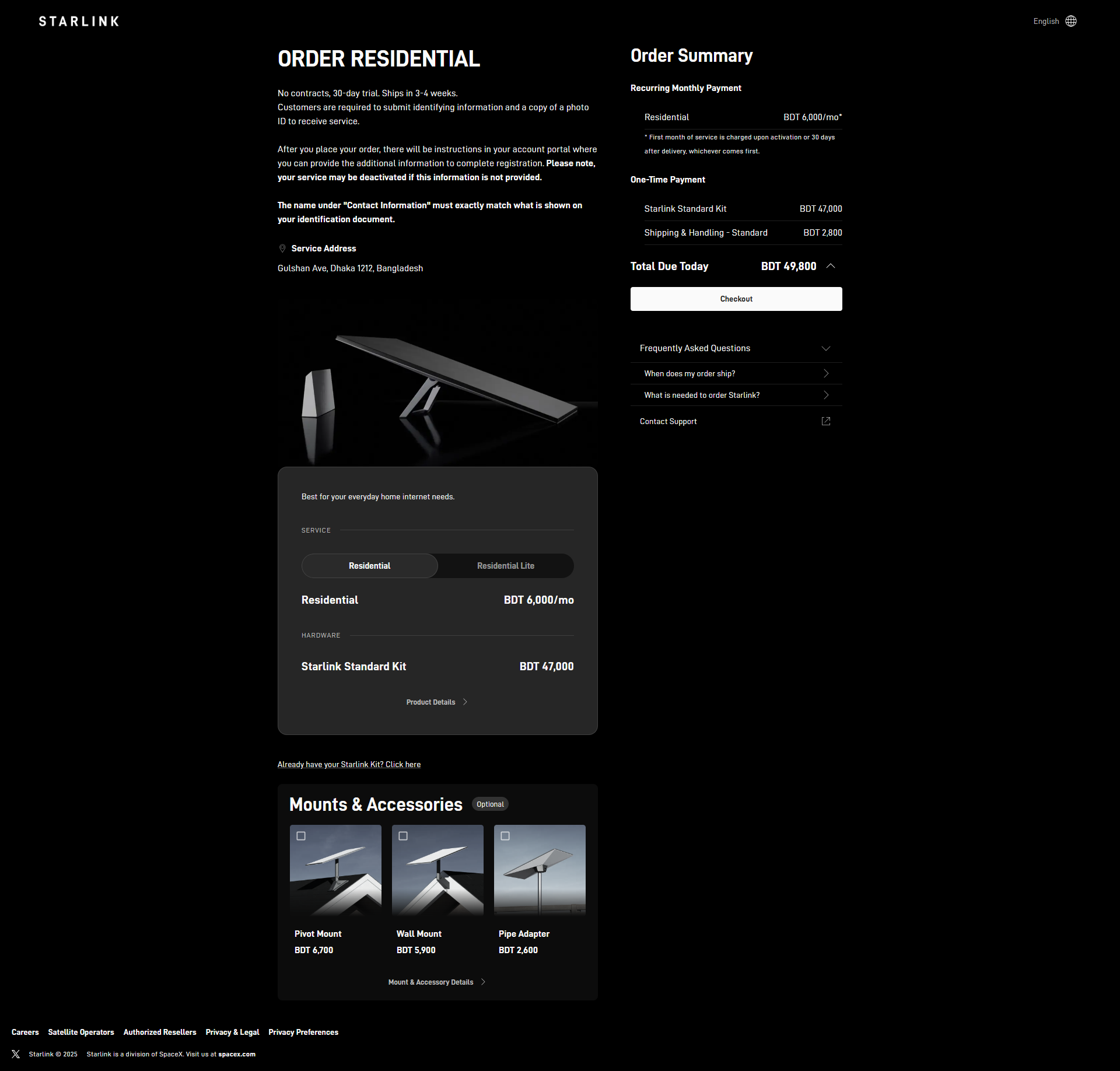The height and width of the screenshot is (1071, 1120).
Task: Click the arrow beside Mount & Accessory Details
Action: coord(483,982)
